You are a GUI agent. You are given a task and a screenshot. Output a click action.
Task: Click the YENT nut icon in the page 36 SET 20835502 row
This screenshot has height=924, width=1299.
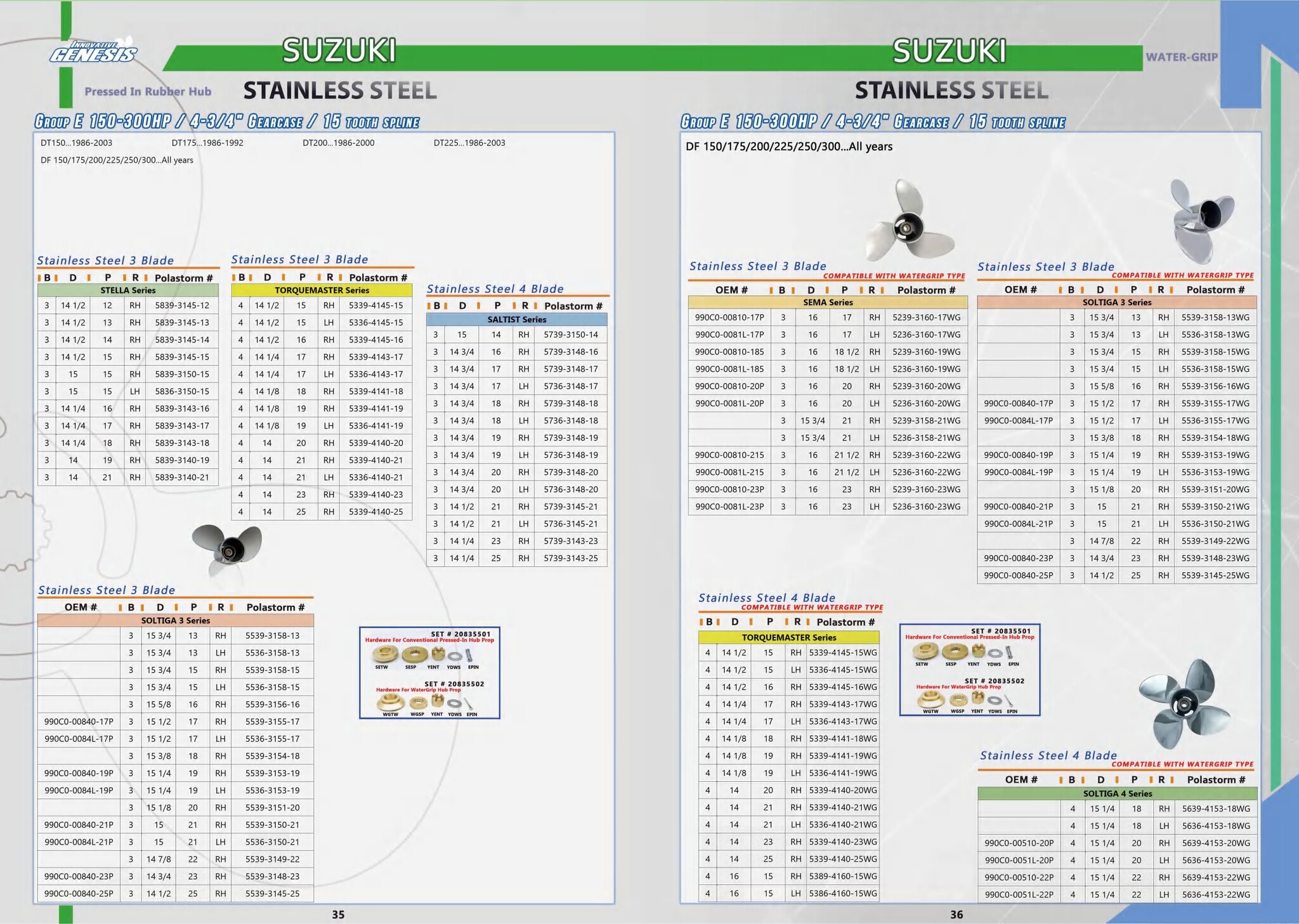click(x=977, y=699)
